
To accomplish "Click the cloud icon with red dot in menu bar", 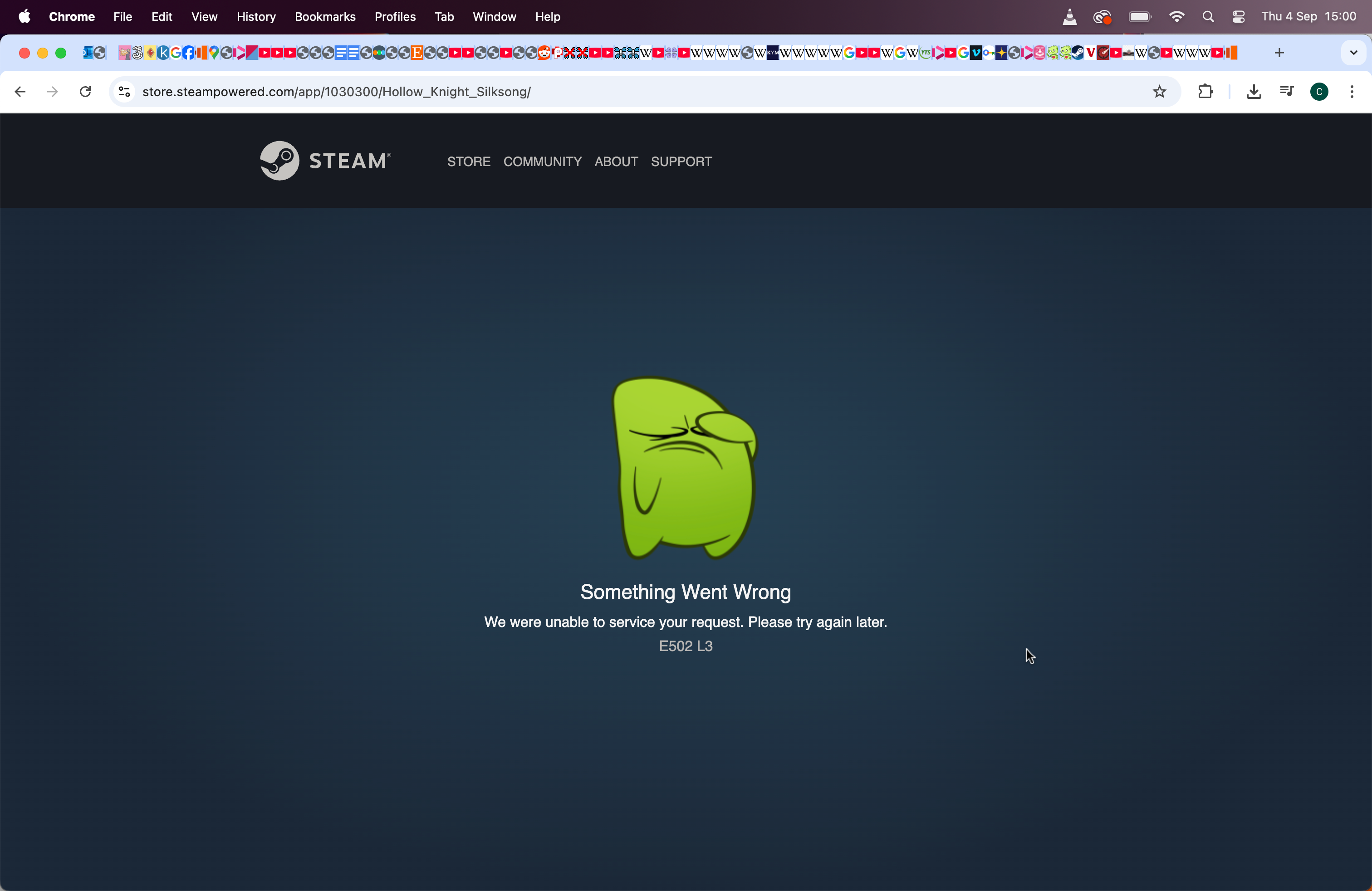I will (1102, 17).
